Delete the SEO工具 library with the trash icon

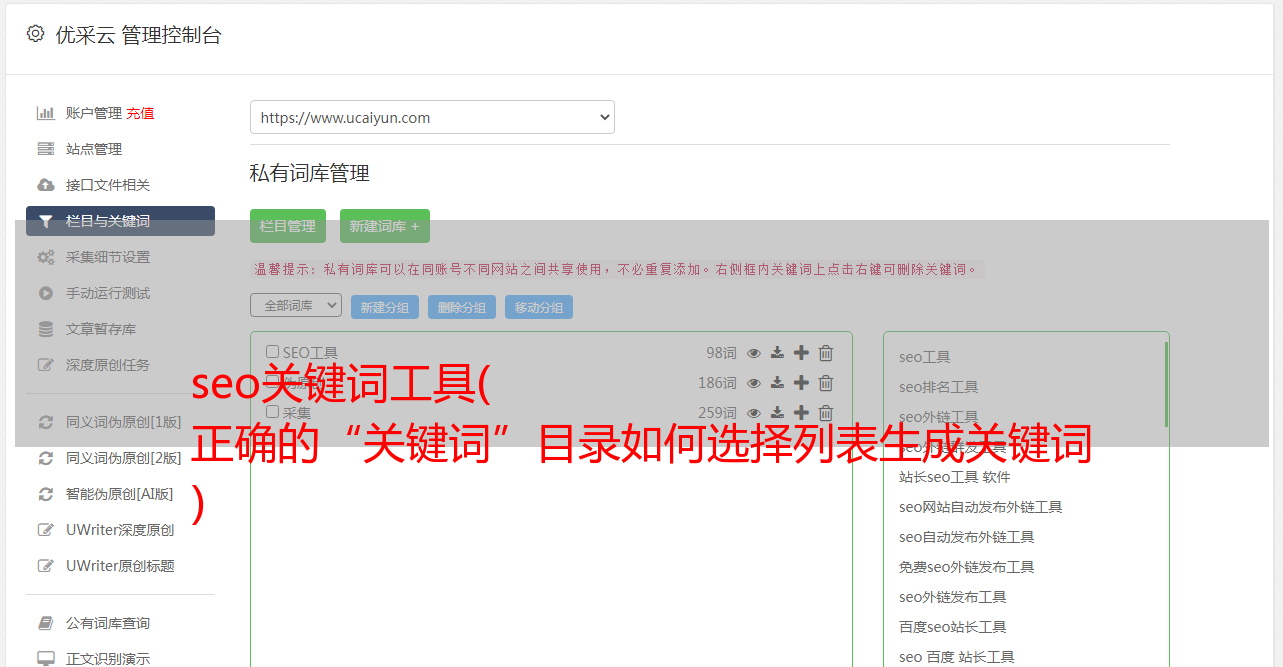(826, 353)
